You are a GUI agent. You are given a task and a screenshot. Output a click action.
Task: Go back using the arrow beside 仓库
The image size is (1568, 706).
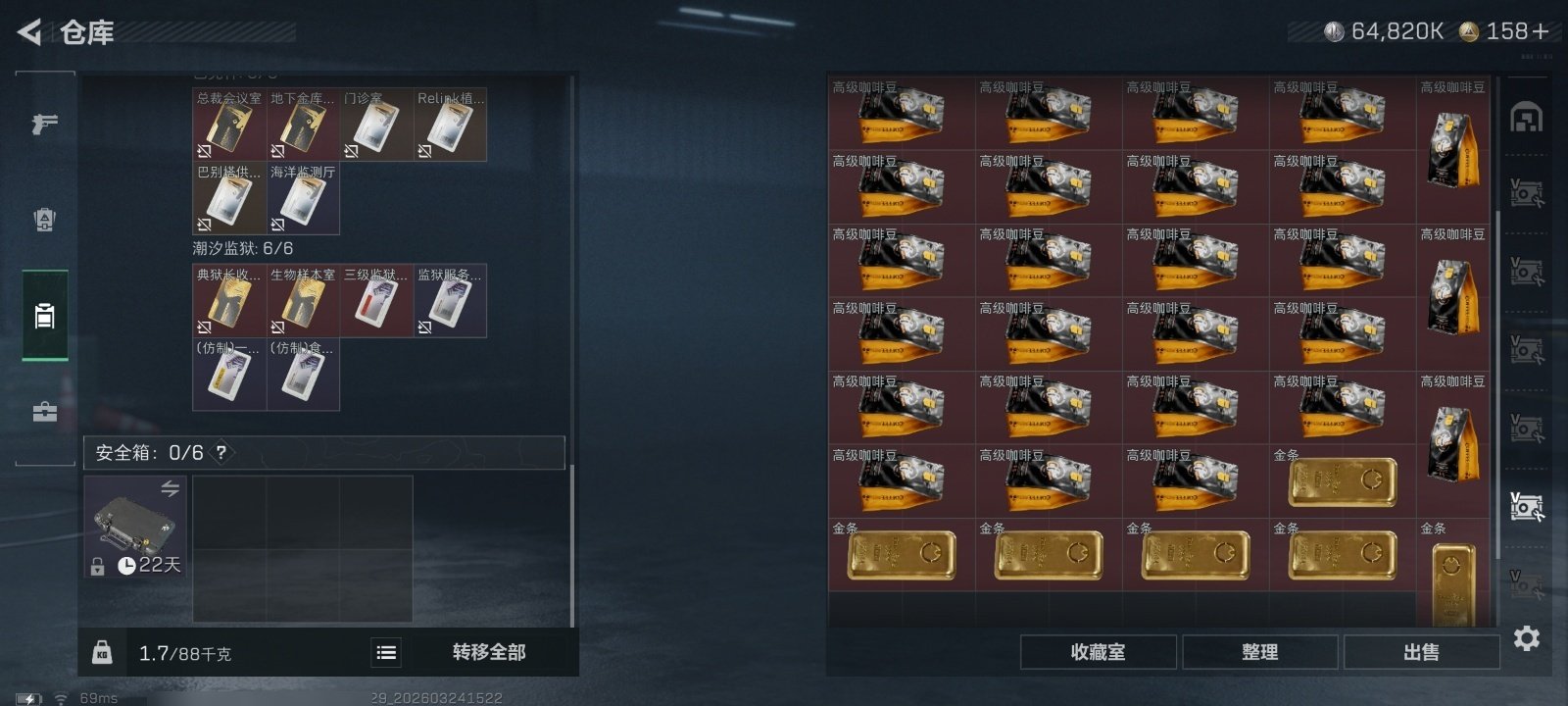pos(29,32)
